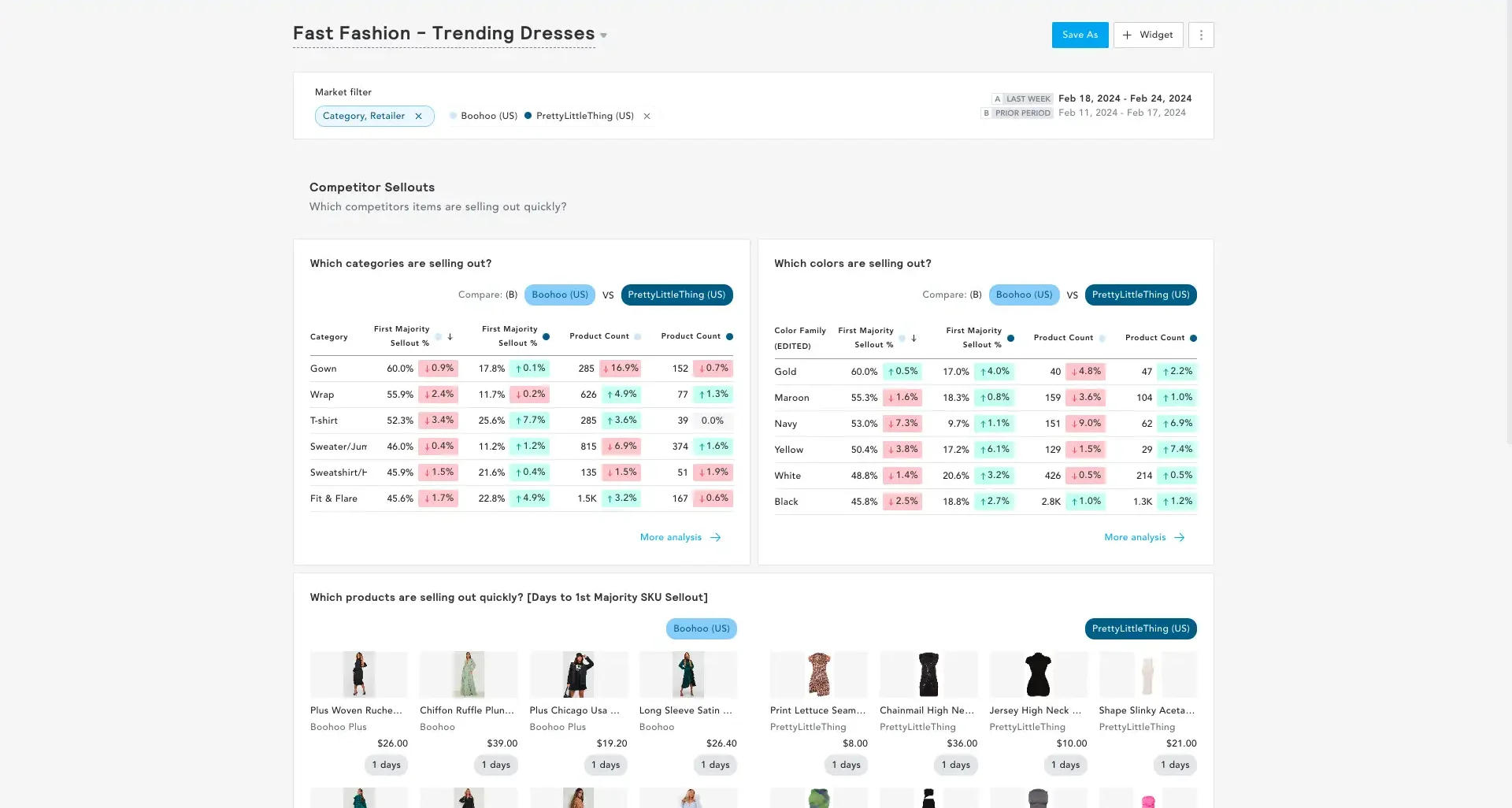Open the three-dot more options menu
The width and height of the screenshot is (1512, 808).
click(x=1201, y=35)
